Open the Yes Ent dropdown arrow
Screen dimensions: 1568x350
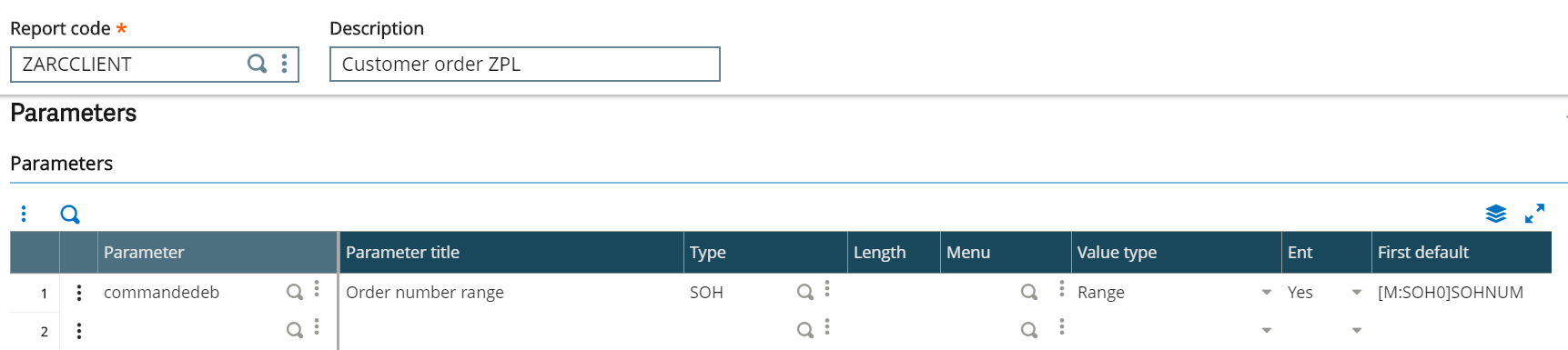point(1357,293)
